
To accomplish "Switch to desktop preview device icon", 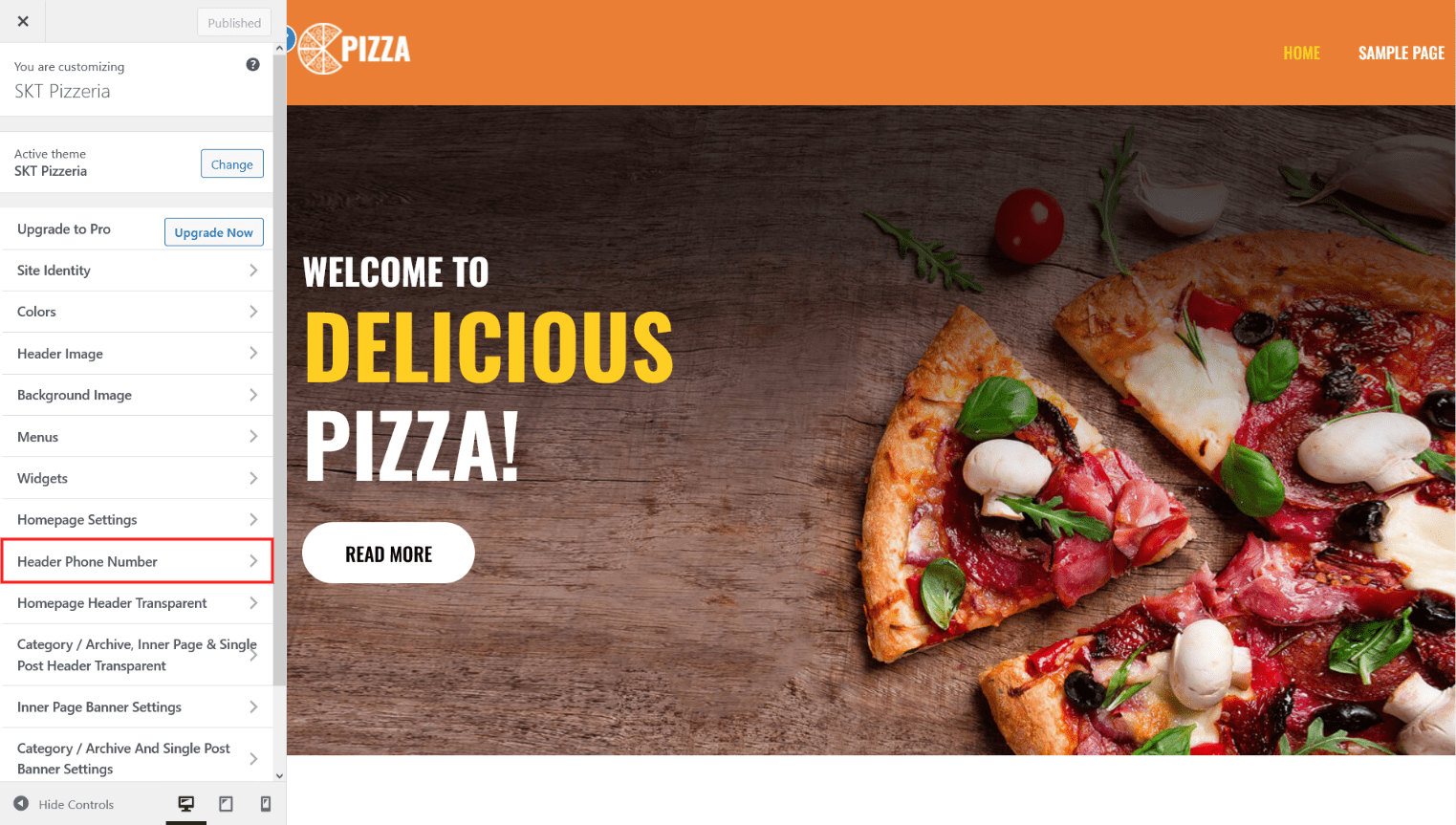I will point(186,804).
